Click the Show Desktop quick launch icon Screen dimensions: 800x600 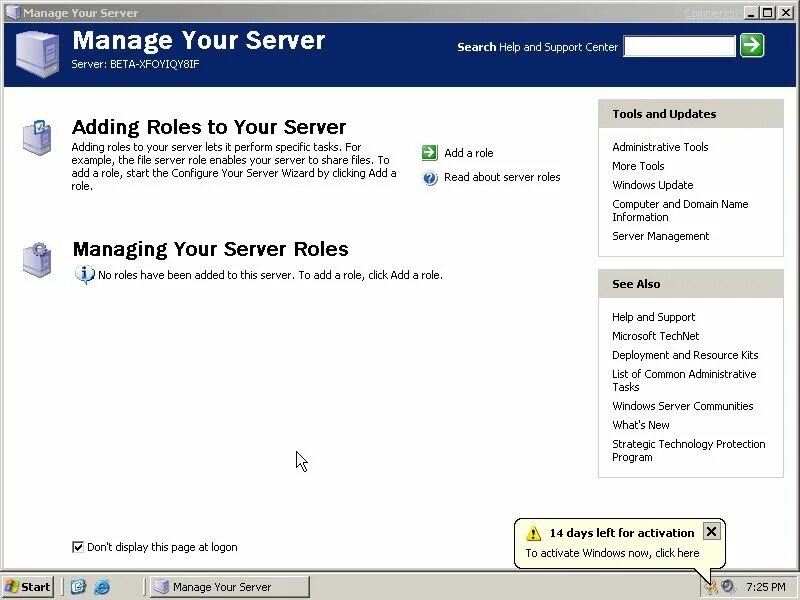tap(78, 587)
